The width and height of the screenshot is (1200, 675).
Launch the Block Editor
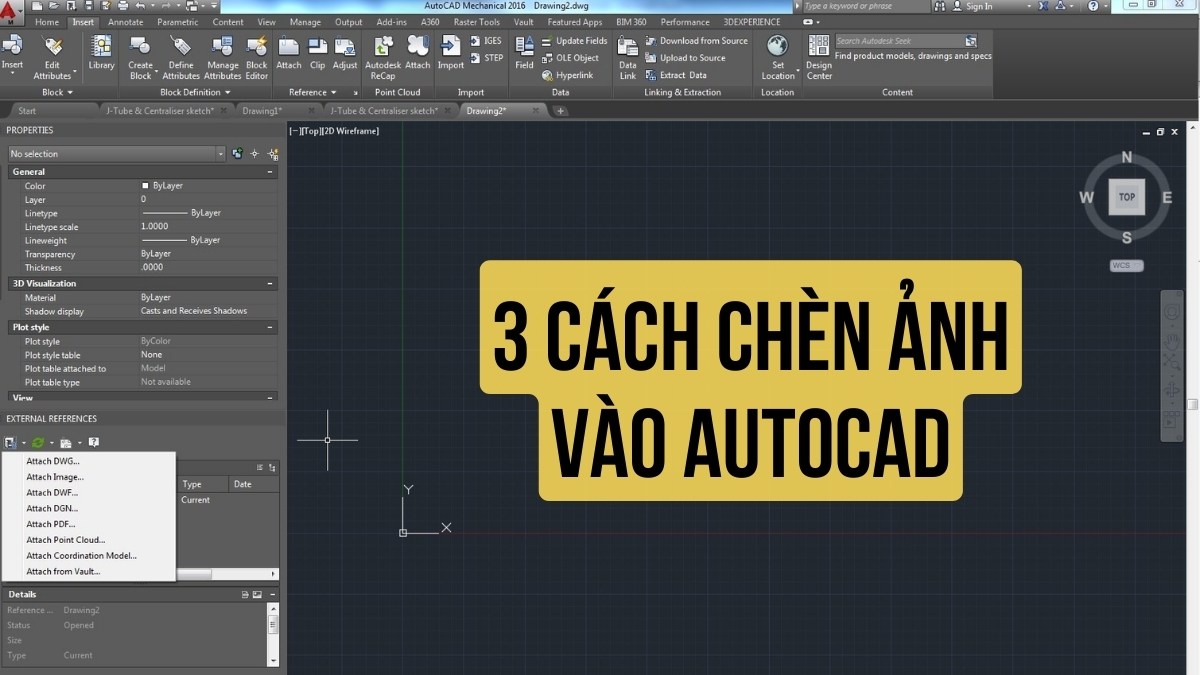click(x=256, y=54)
